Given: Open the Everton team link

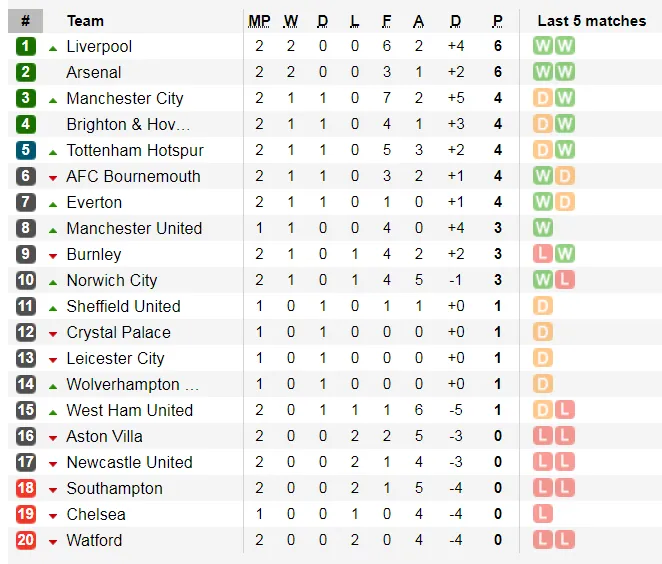Looking at the screenshot, I should click(94, 202).
